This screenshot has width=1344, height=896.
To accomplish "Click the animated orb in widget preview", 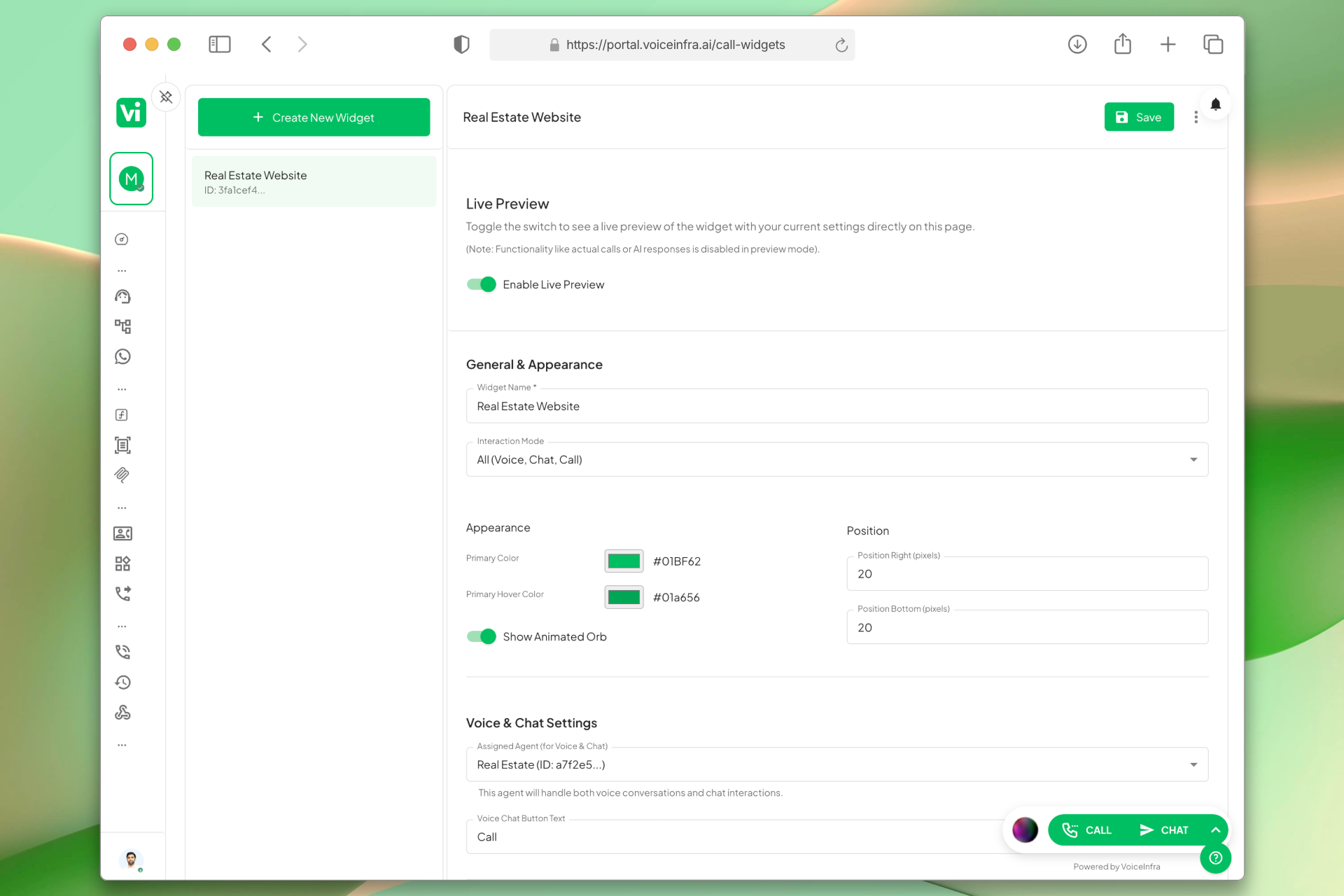I will tap(1025, 830).
